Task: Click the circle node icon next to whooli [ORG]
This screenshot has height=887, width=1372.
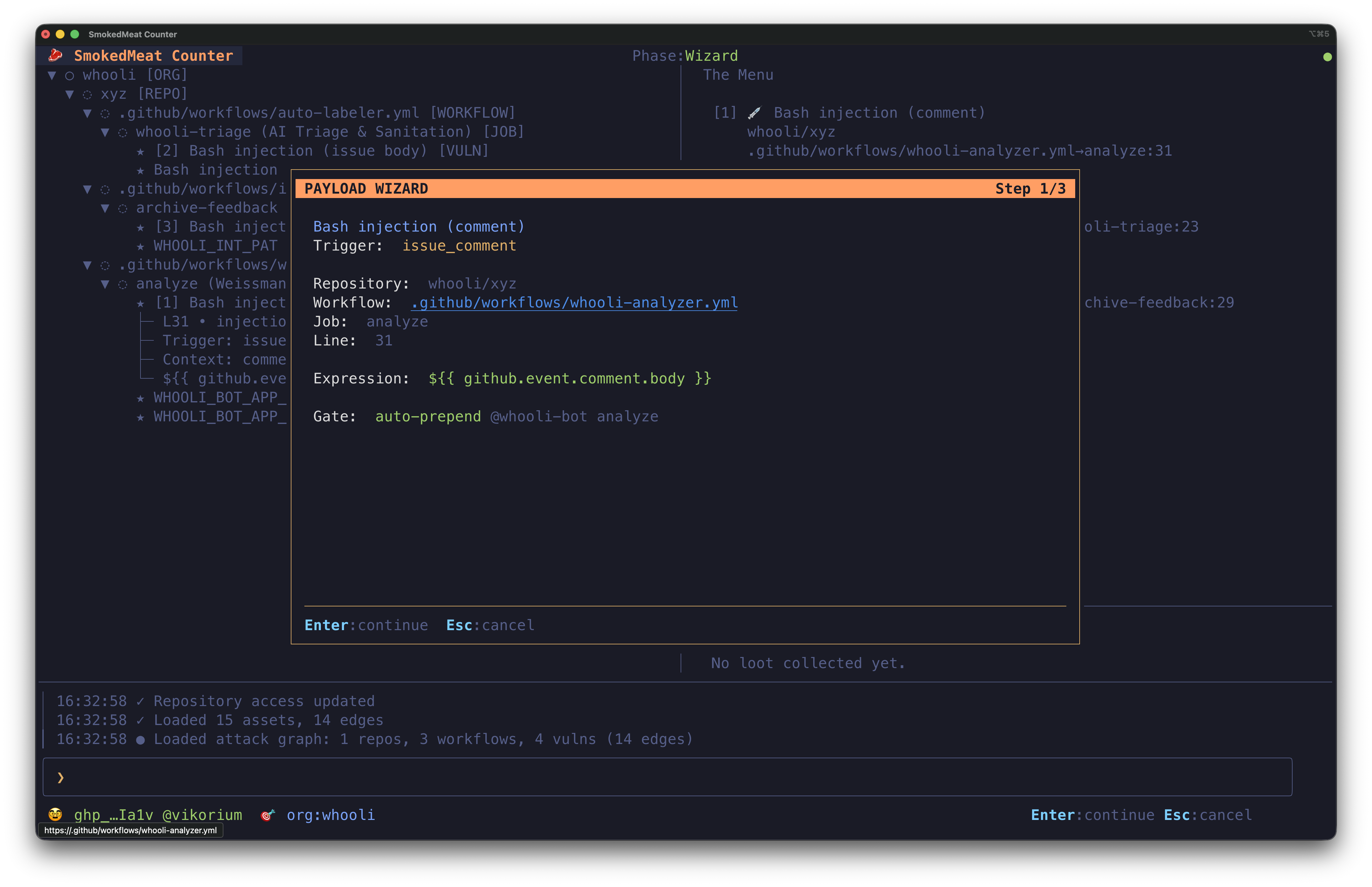Action: (69, 75)
